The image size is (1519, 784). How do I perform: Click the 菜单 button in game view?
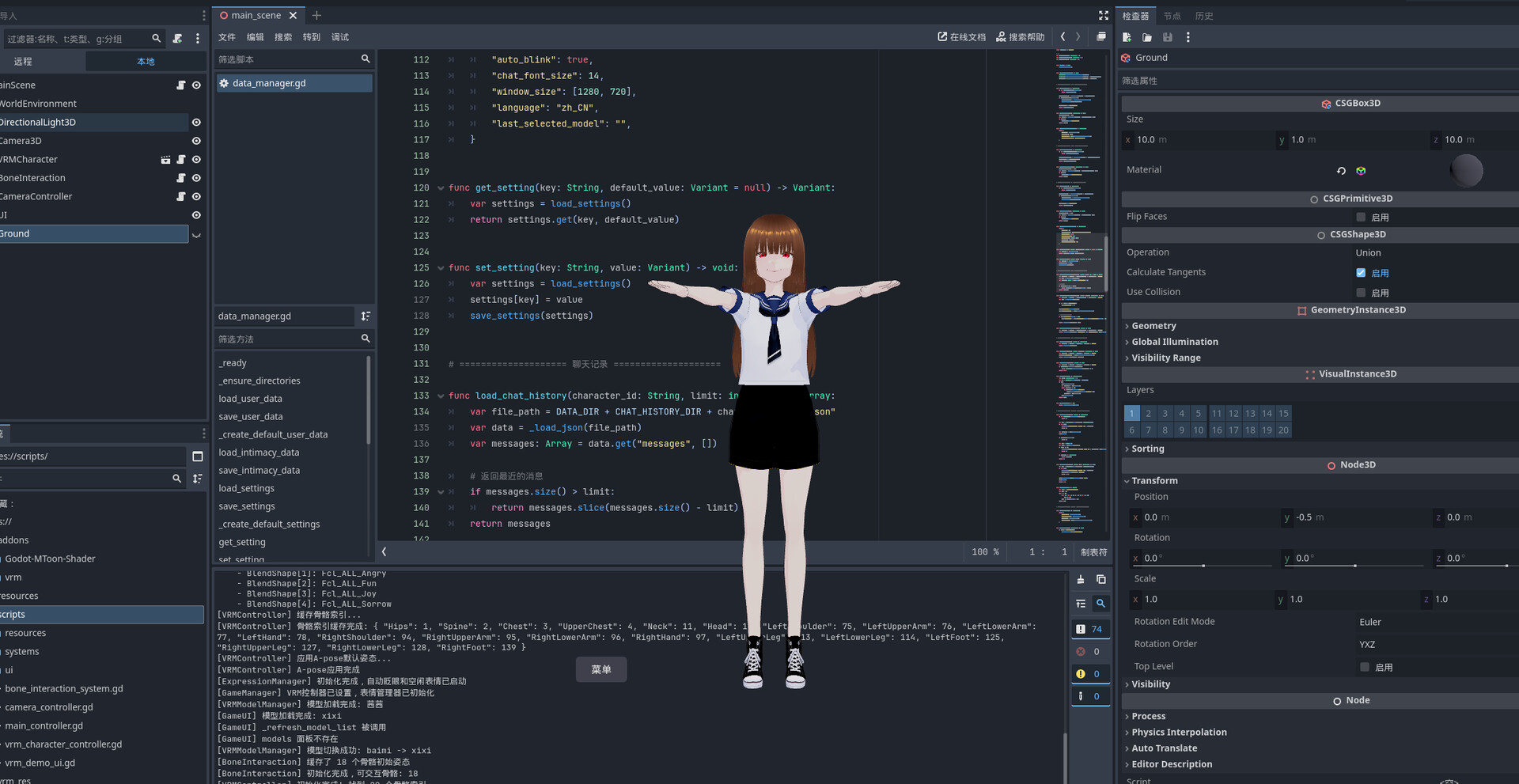[601, 669]
